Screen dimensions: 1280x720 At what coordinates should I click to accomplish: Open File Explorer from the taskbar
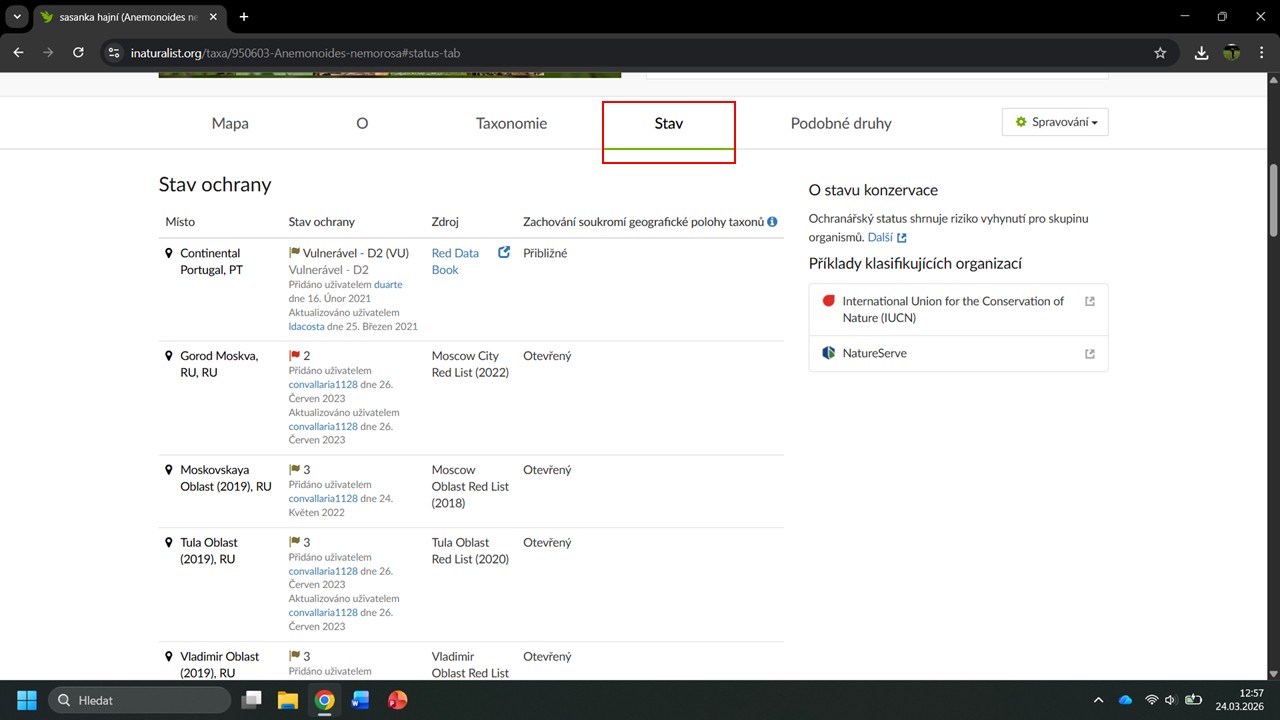point(288,700)
